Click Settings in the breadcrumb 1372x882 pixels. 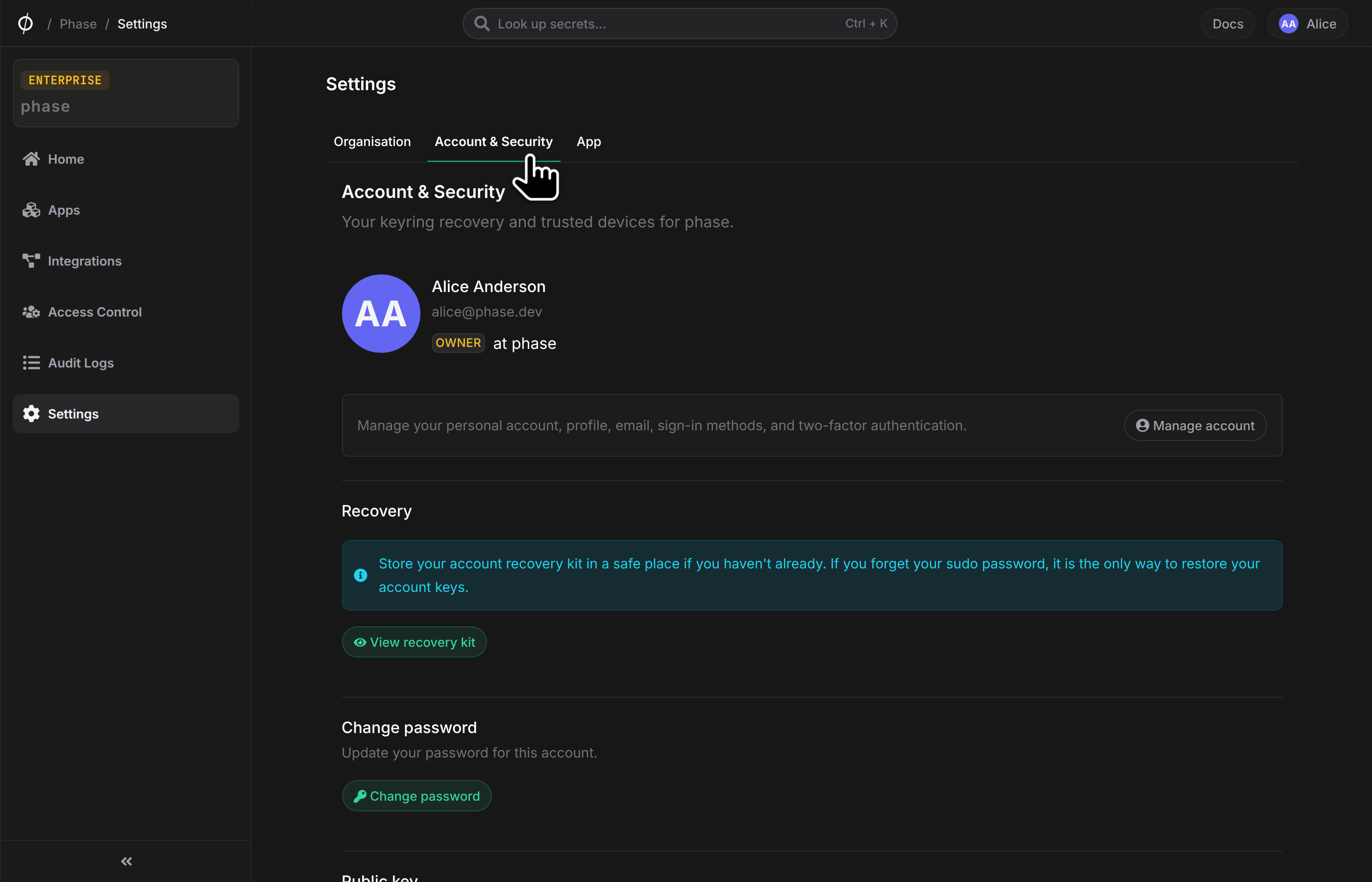[x=142, y=24]
